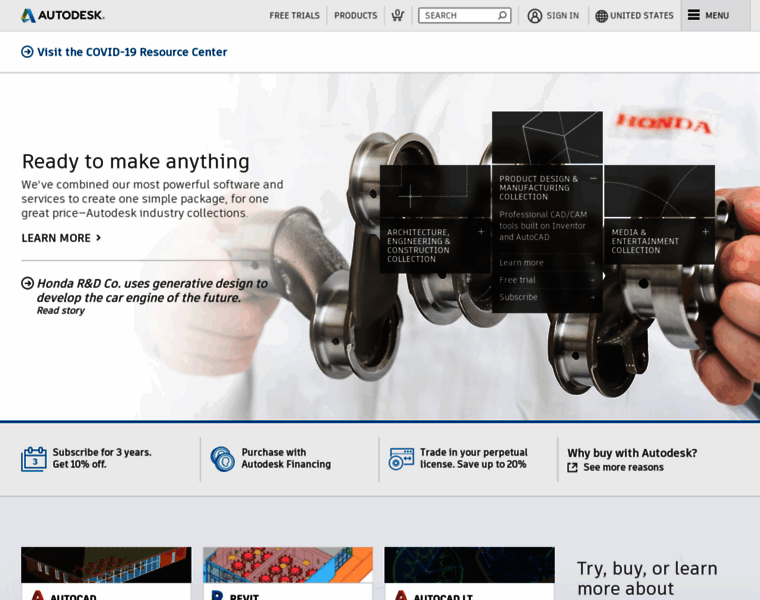
Task: Click the Try, buy, or learn more heading
Action: click(647, 580)
